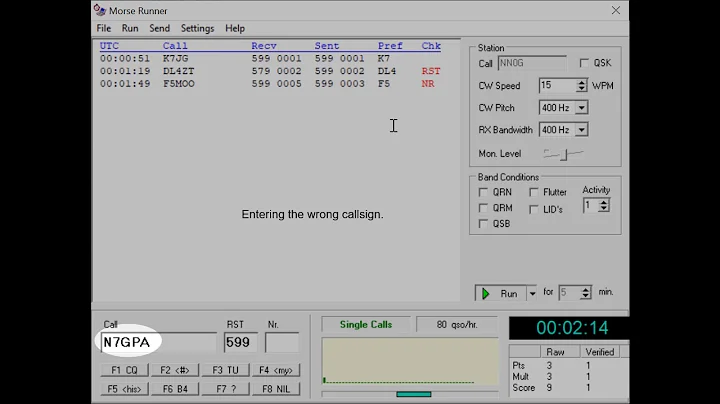The image size is (720, 404).
Task: Click the F6 B4 button
Action: (175, 389)
